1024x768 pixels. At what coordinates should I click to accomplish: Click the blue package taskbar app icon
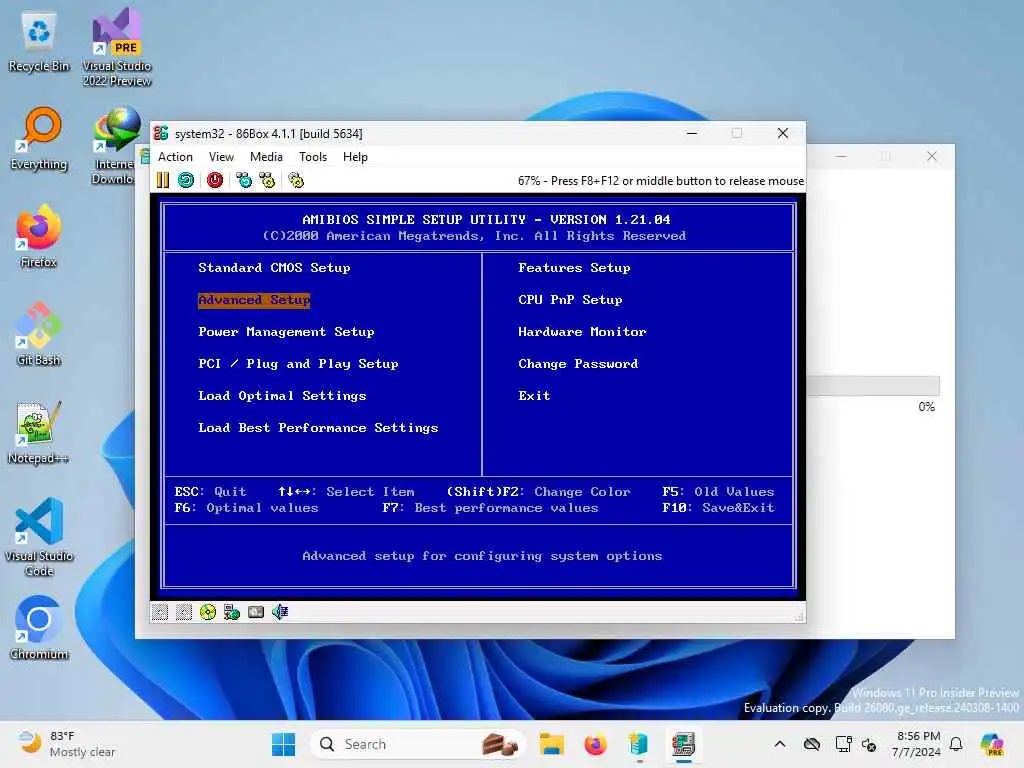click(638, 744)
